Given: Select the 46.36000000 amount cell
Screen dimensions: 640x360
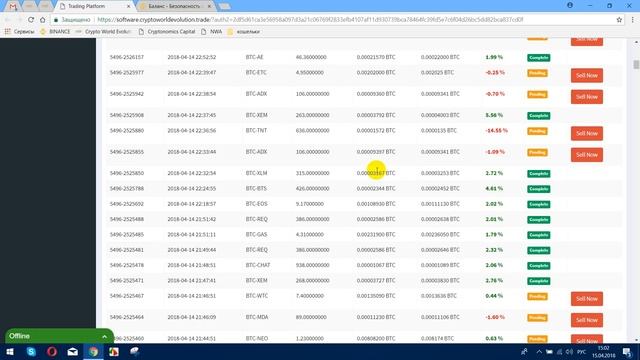Looking at the screenshot, I should click(311, 57).
